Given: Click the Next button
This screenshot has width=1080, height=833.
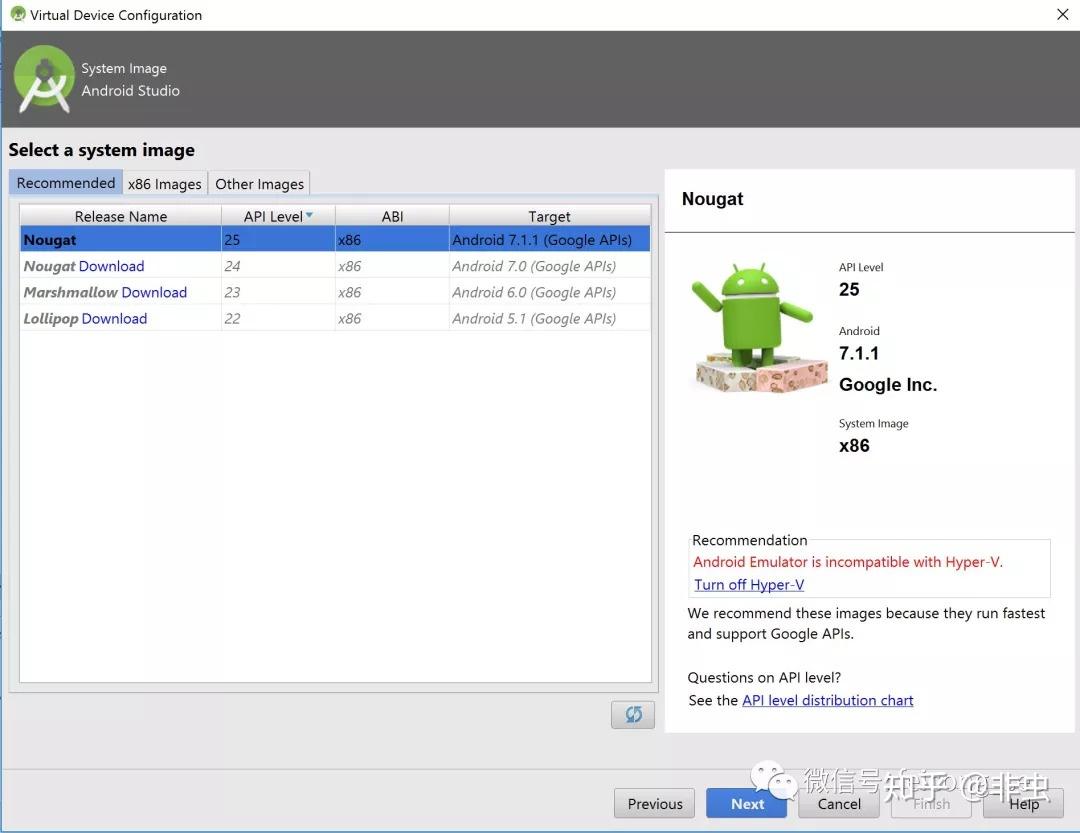Looking at the screenshot, I should click(x=747, y=803).
